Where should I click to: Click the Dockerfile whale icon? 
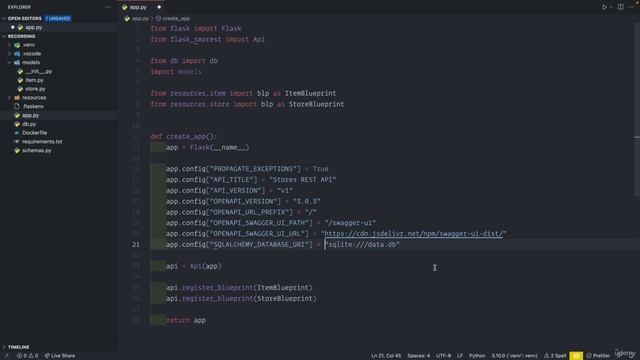pos(17,133)
